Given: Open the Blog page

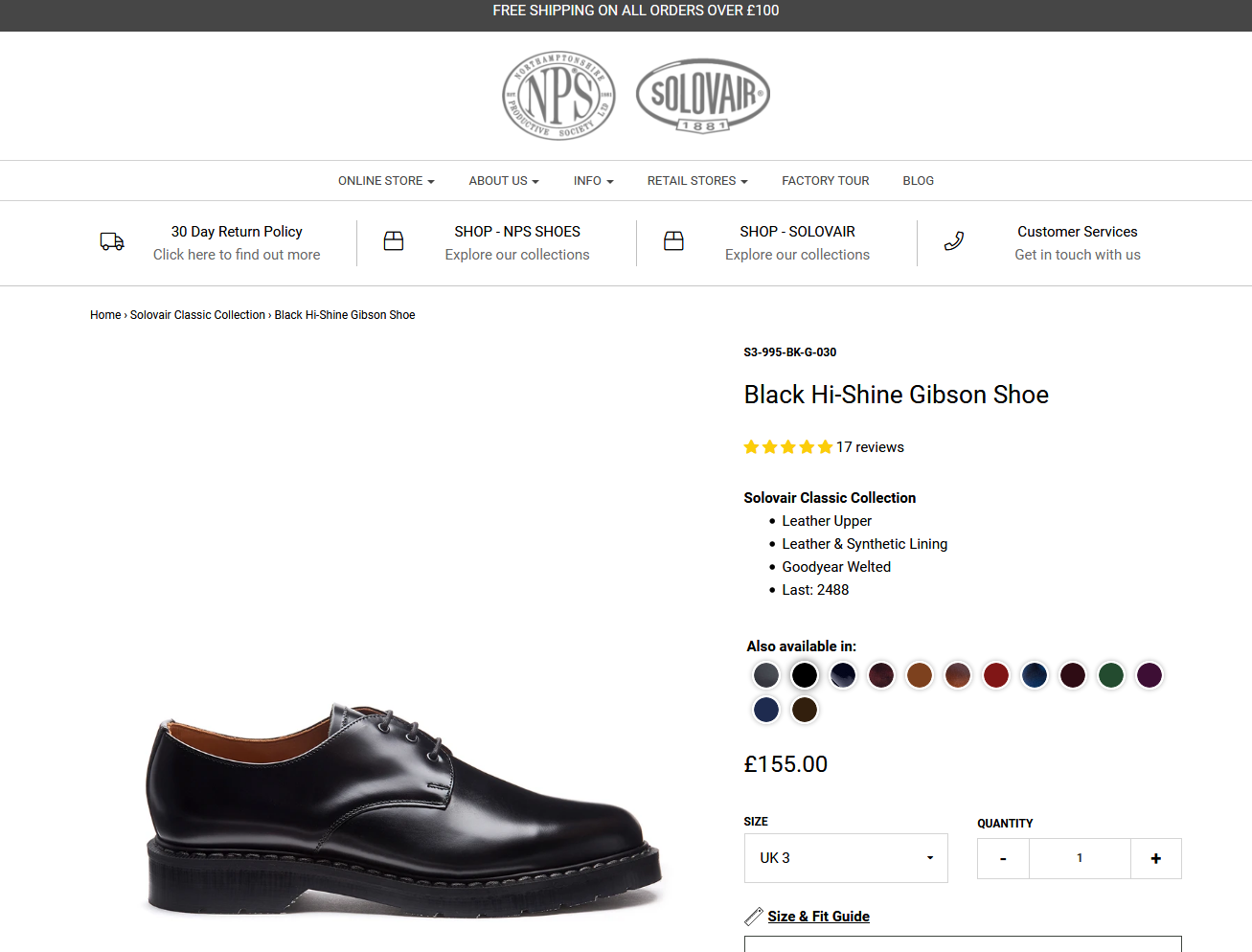Looking at the screenshot, I should tap(919, 181).
